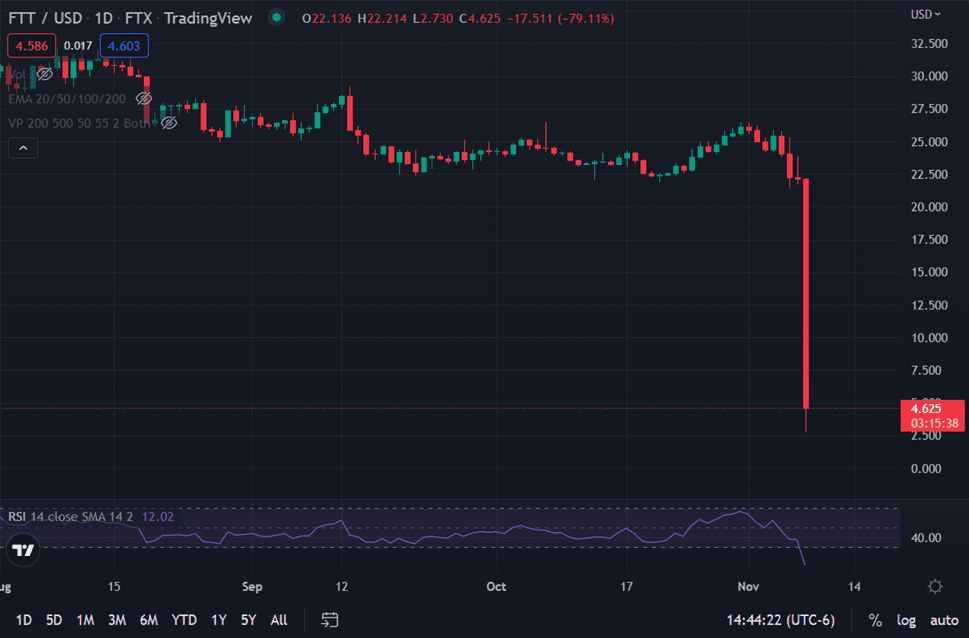Click the 20.000 price axis label
Viewport: 969px width, 638px height.
pyautogui.click(x=929, y=206)
